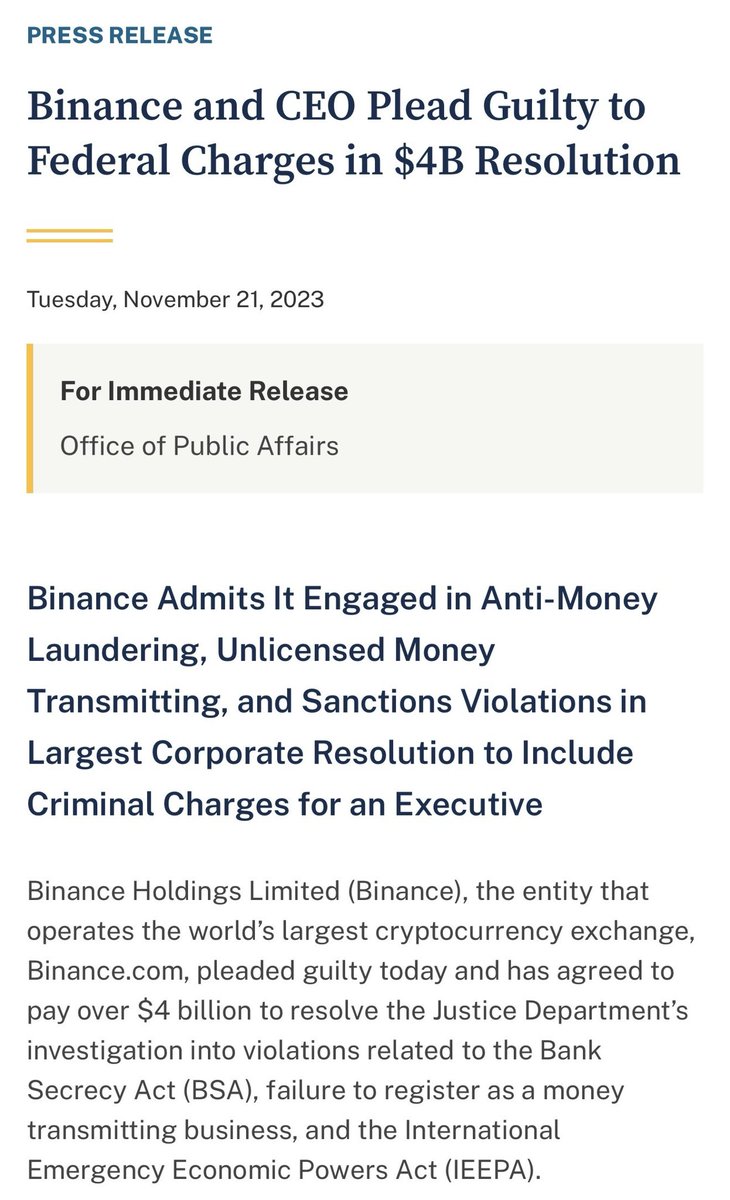Click the yellow double-line divider below headline

coord(69,235)
